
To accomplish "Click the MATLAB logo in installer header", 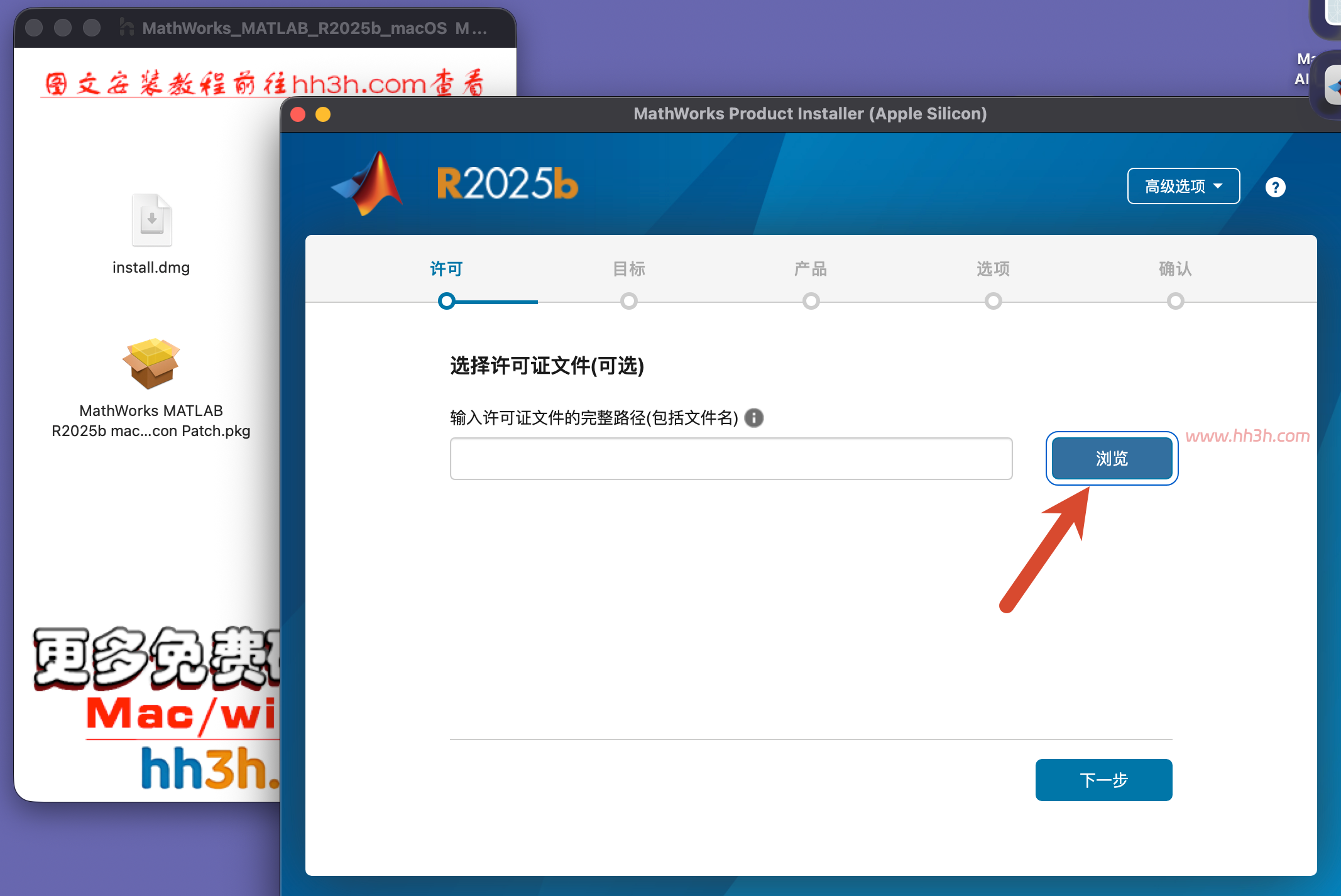I will coord(368,183).
